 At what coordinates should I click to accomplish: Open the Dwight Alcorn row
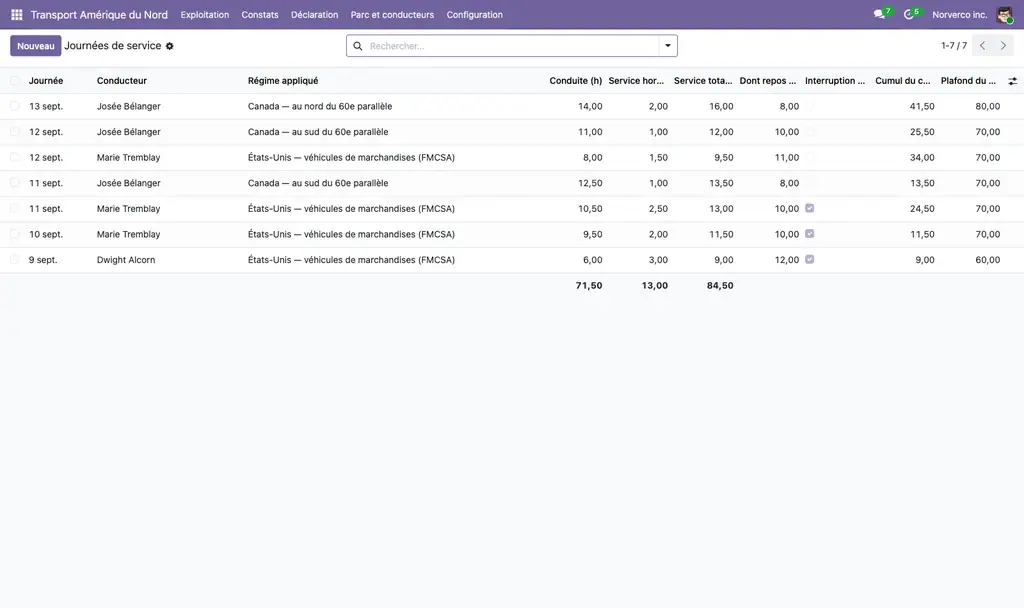(512, 260)
